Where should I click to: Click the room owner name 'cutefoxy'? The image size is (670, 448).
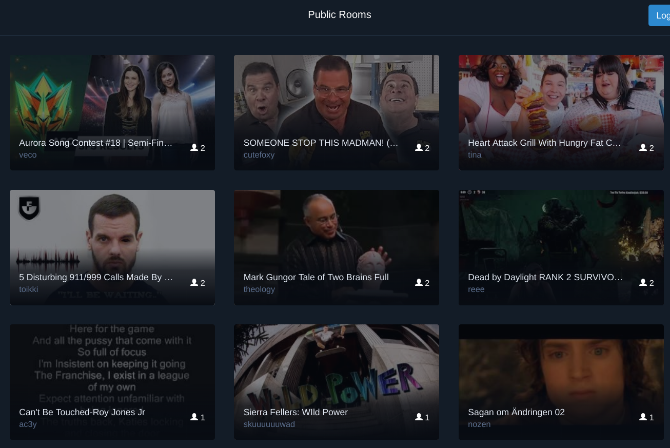[x=259, y=155]
